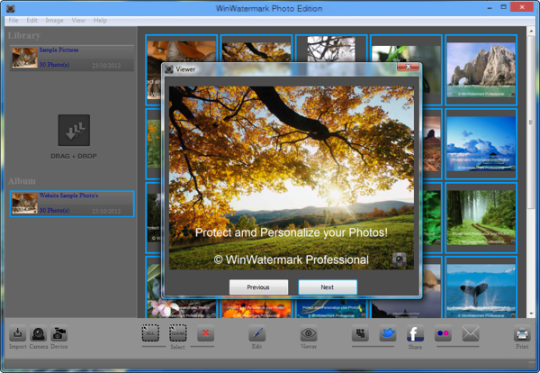Image resolution: width=540 pixels, height=373 pixels.
Task: Click the "Library" heading
Action: click(24, 35)
